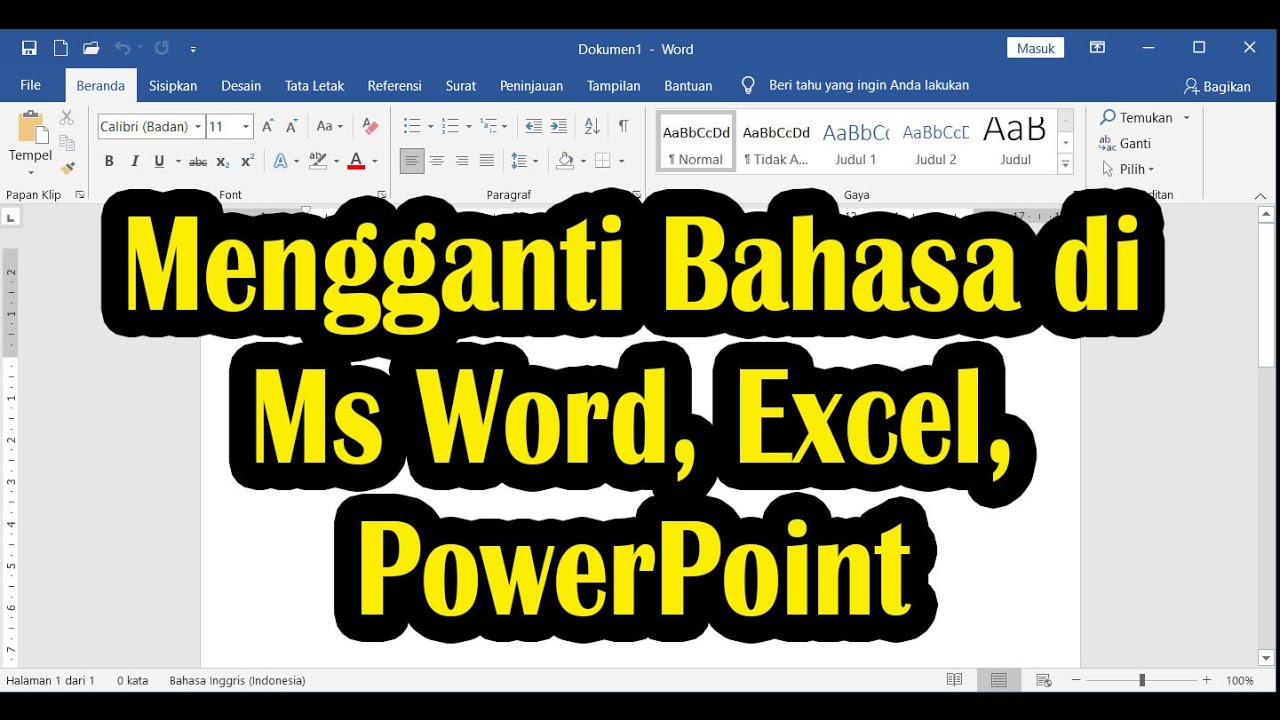Switch to the Tampilan tab
This screenshot has height=720, width=1280.
614,86
